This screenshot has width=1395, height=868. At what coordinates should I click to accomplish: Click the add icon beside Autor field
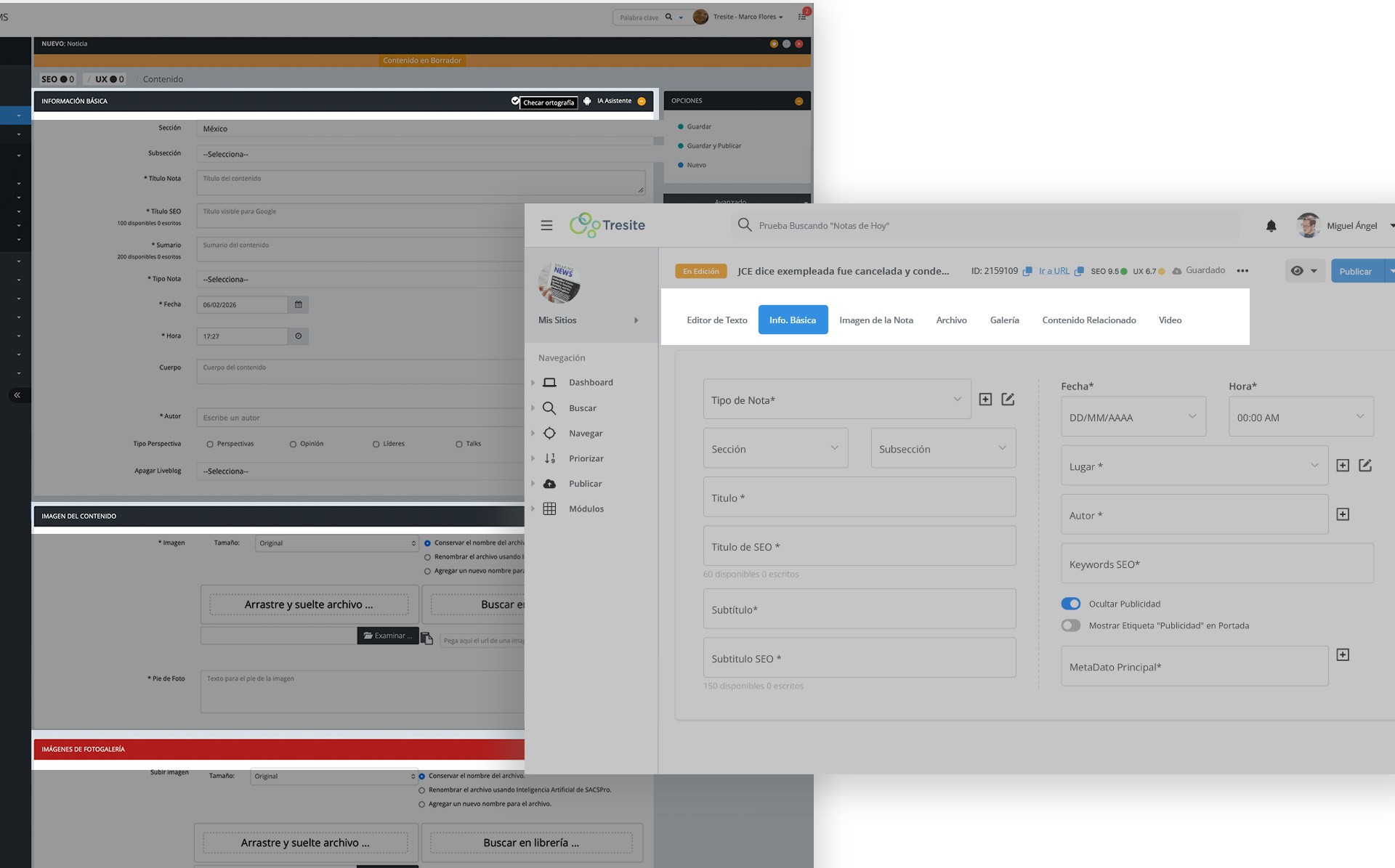click(1343, 514)
